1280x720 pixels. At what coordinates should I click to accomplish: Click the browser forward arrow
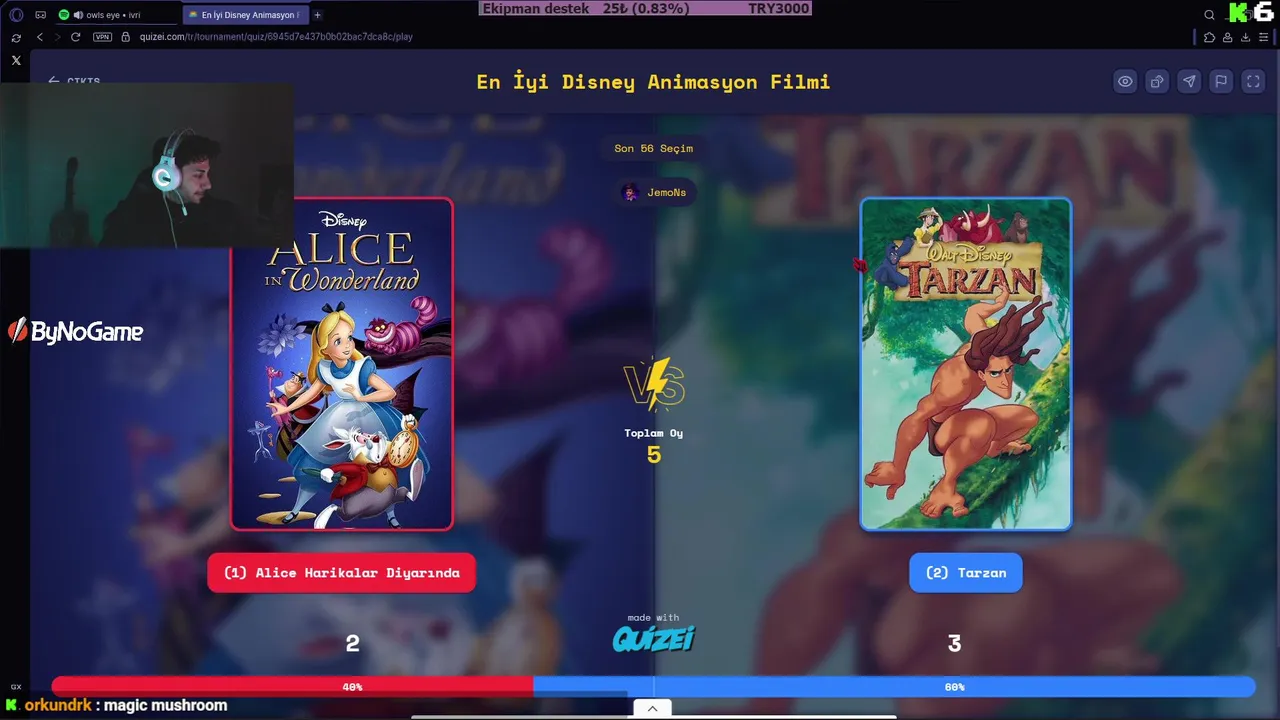pyautogui.click(x=57, y=37)
